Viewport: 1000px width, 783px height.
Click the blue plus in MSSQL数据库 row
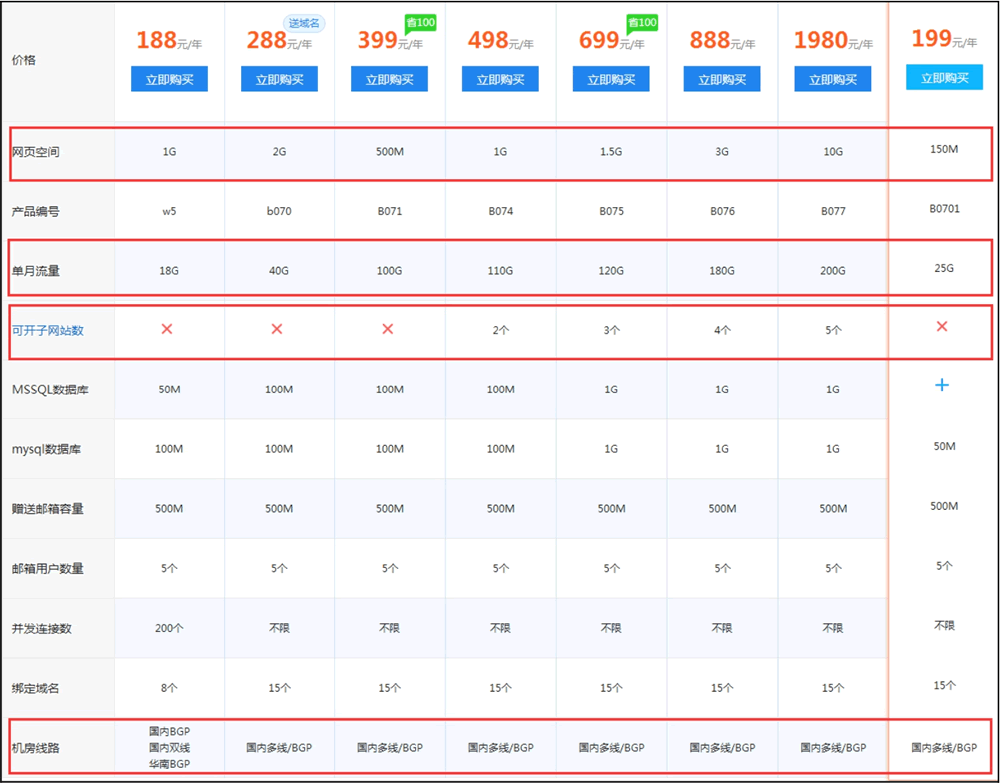942,385
